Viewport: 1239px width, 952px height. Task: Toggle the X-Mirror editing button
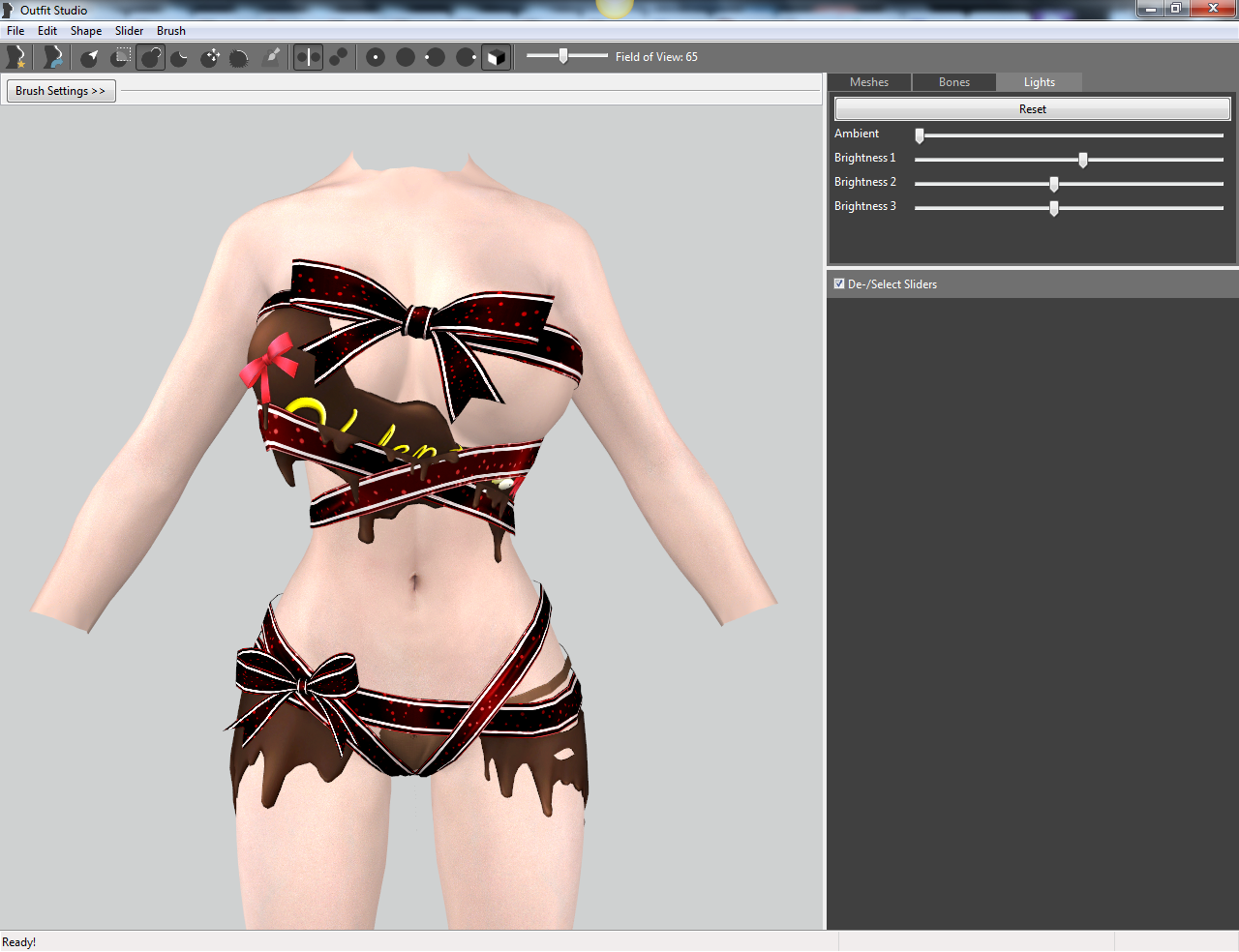[x=308, y=57]
